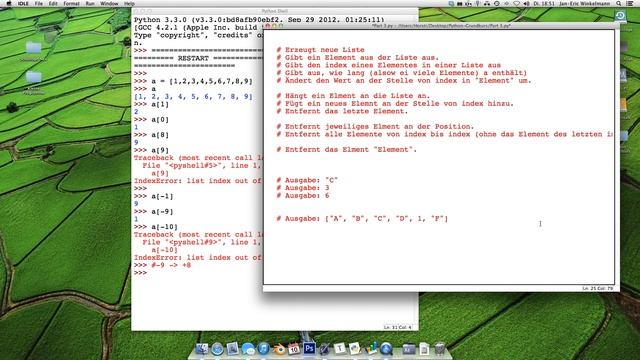Open Finder from the dock
This screenshot has height=360, width=640.
pos(202,349)
